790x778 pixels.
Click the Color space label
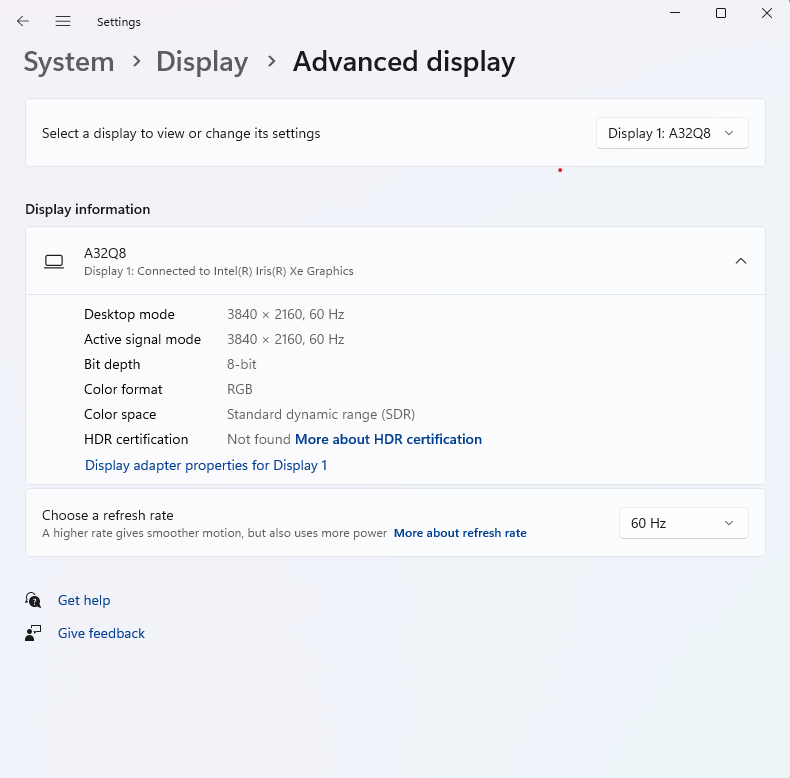pyautogui.click(x=120, y=414)
